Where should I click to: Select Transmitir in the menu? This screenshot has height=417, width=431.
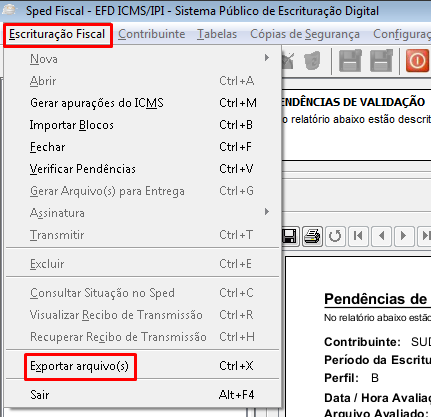click(143, 235)
